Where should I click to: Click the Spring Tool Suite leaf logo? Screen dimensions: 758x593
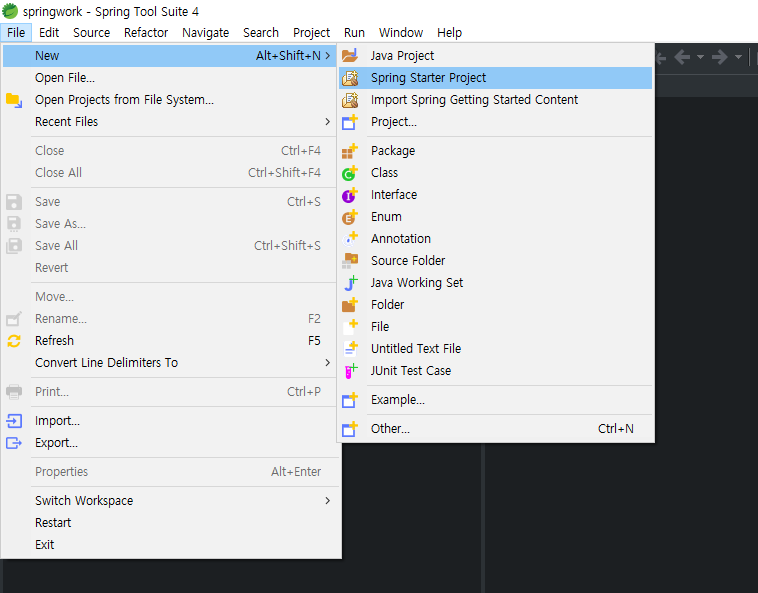[x=10, y=11]
